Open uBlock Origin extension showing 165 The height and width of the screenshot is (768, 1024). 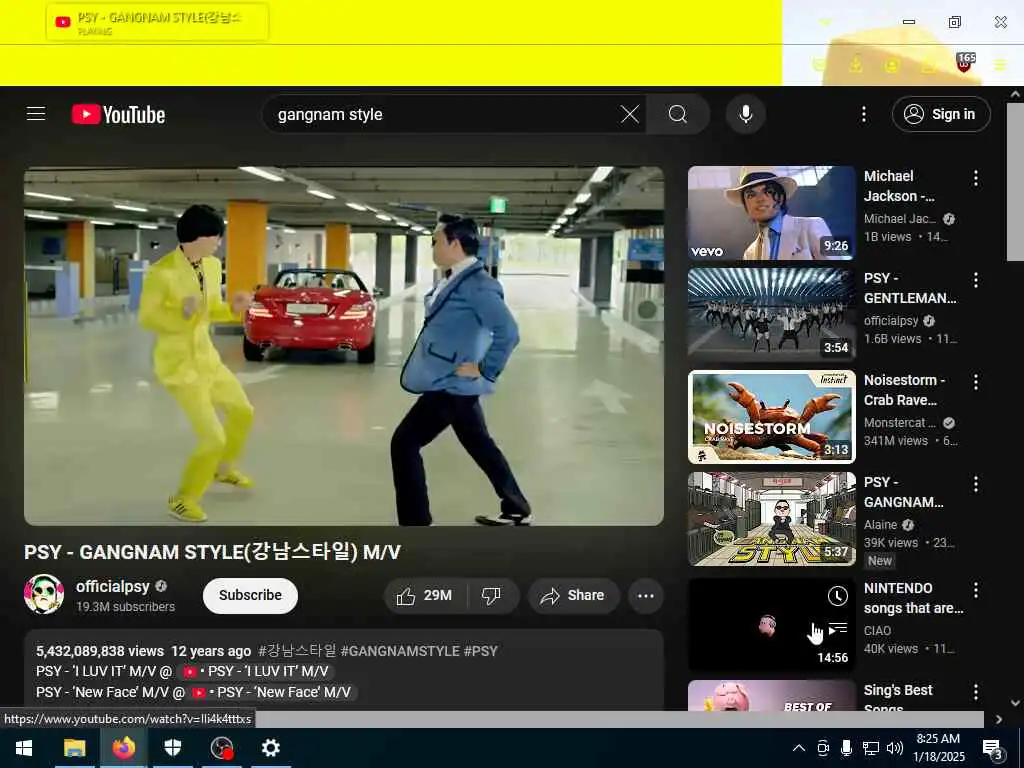click(965, 63)
